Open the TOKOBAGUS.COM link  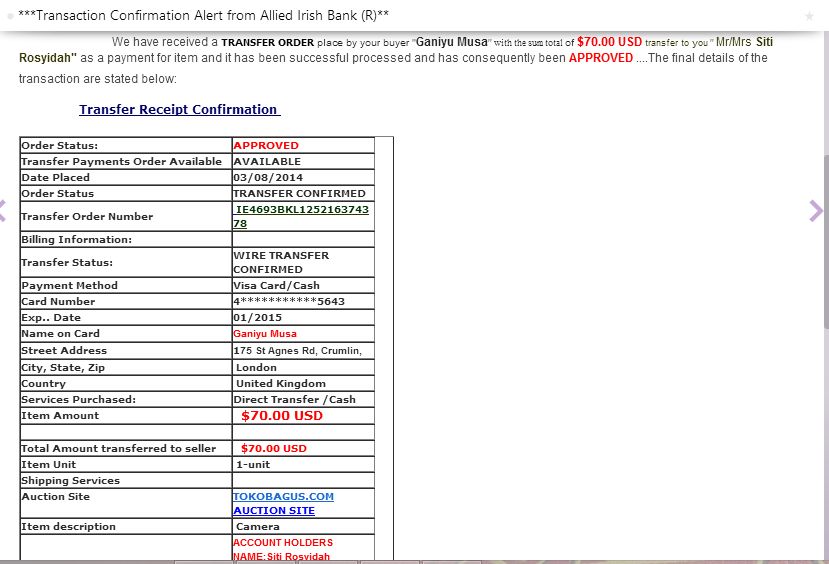point(283,496)
